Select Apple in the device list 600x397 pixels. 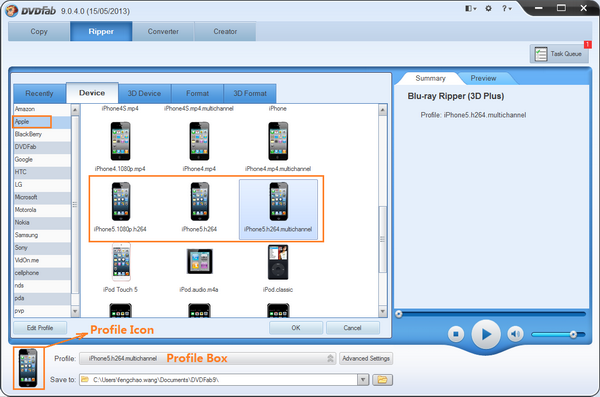point(42,122)
